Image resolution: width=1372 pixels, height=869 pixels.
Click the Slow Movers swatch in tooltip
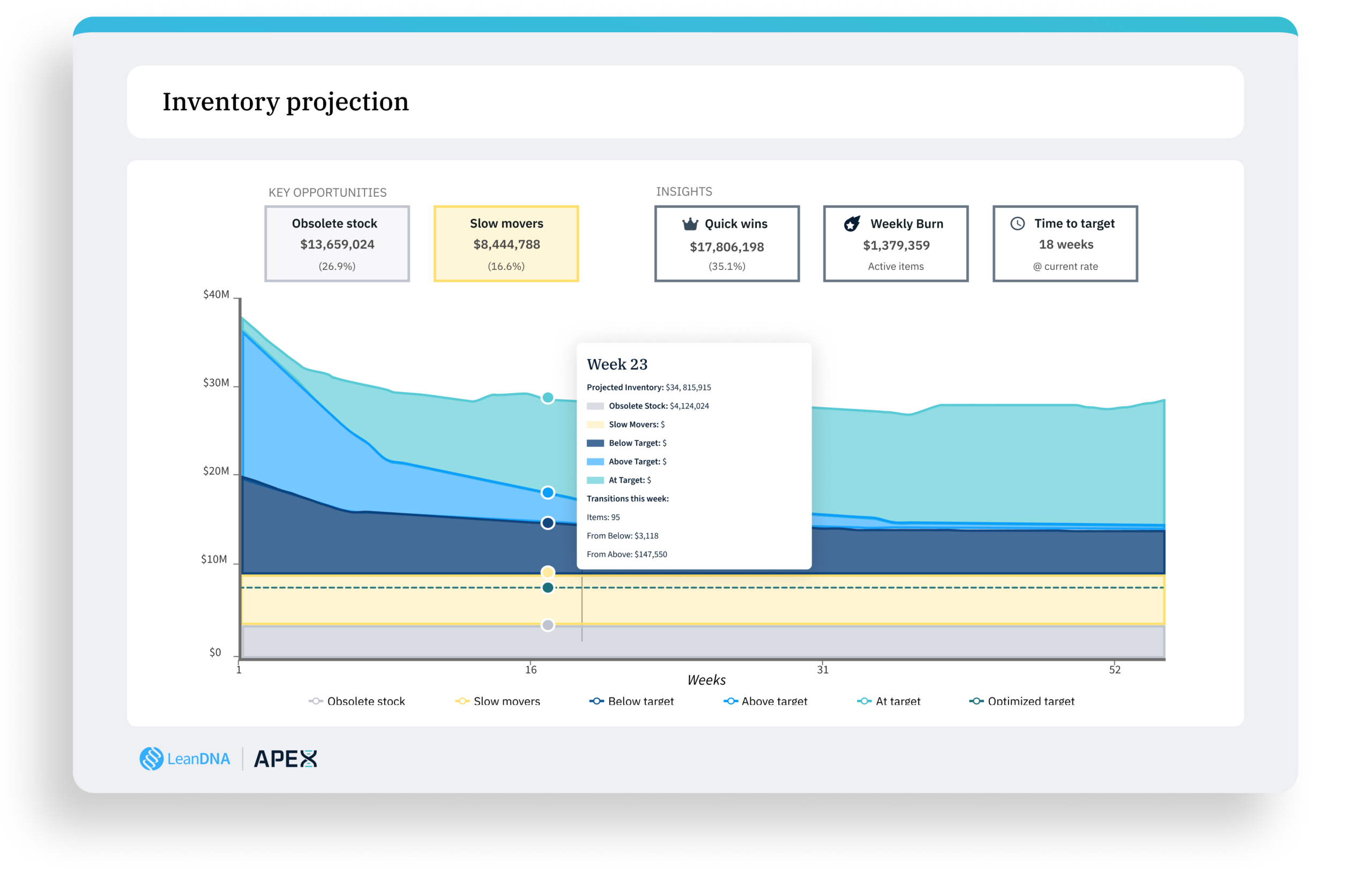coord(595,424)
